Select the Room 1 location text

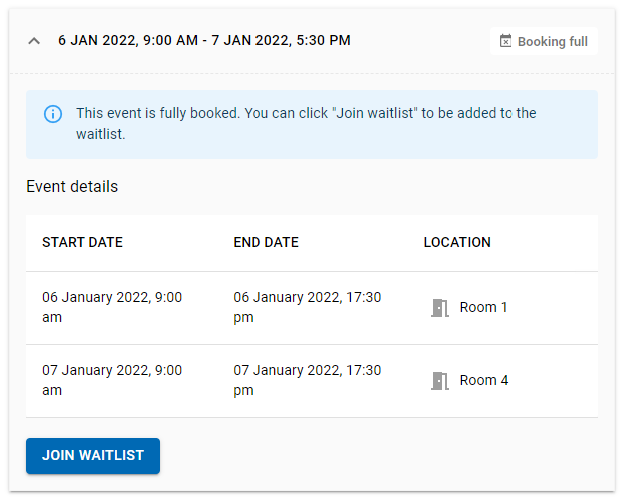point(483,308)
